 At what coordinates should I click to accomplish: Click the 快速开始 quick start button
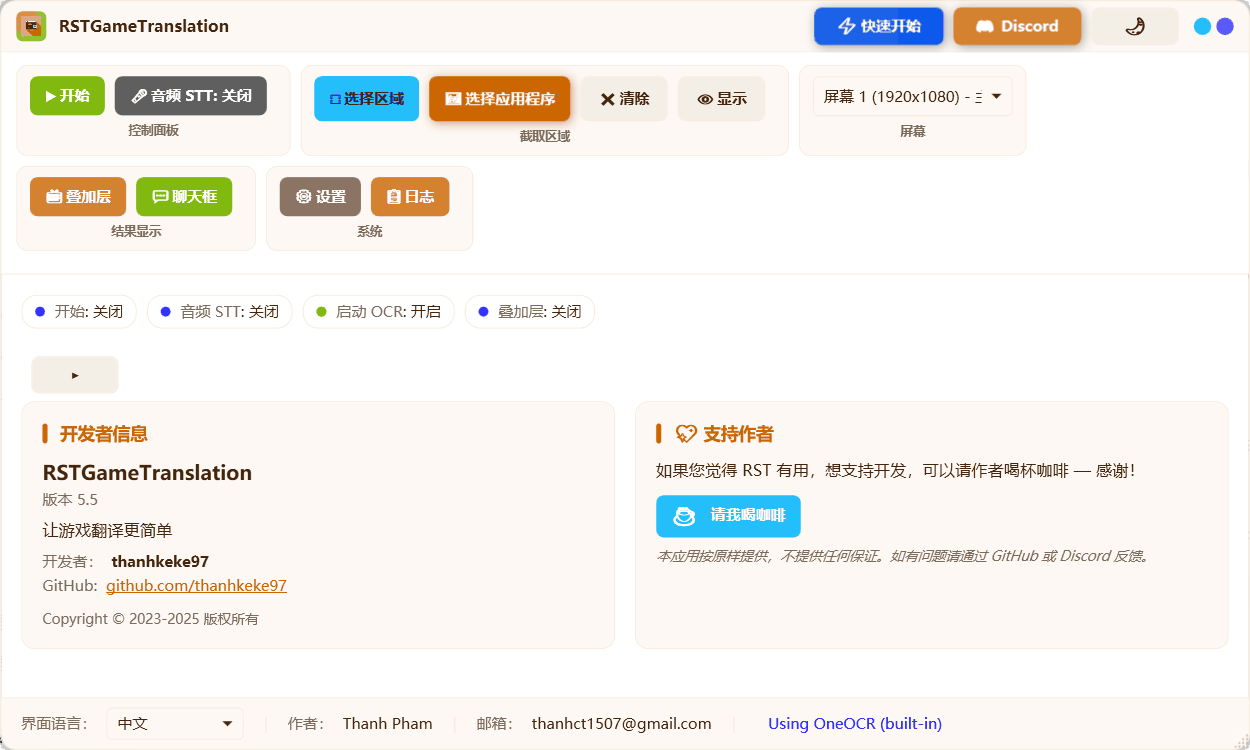point(879,26)
